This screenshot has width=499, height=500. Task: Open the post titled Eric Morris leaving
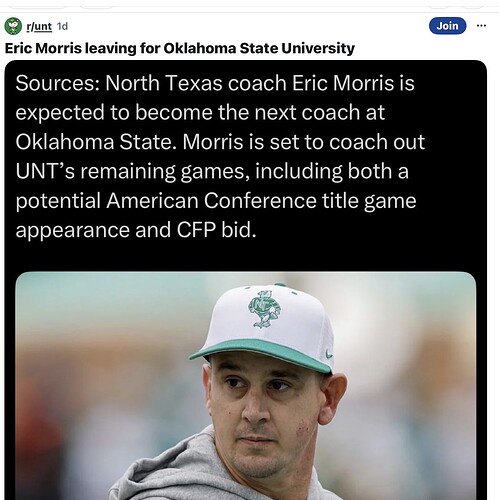point(180,48)
